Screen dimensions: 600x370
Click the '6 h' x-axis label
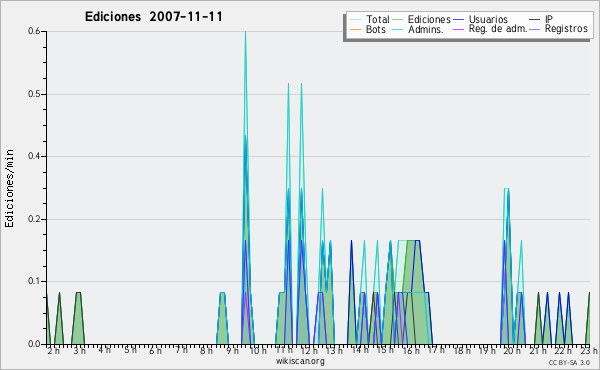155,351
